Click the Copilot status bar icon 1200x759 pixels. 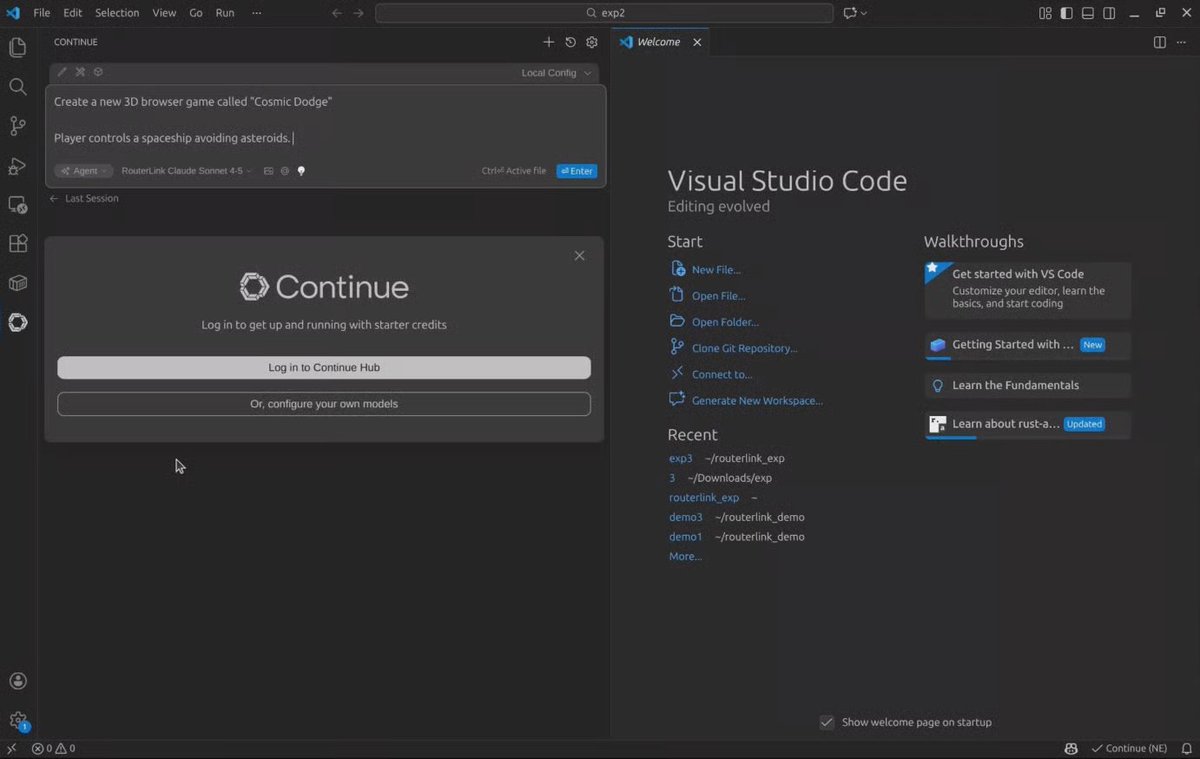point(1071,748)
